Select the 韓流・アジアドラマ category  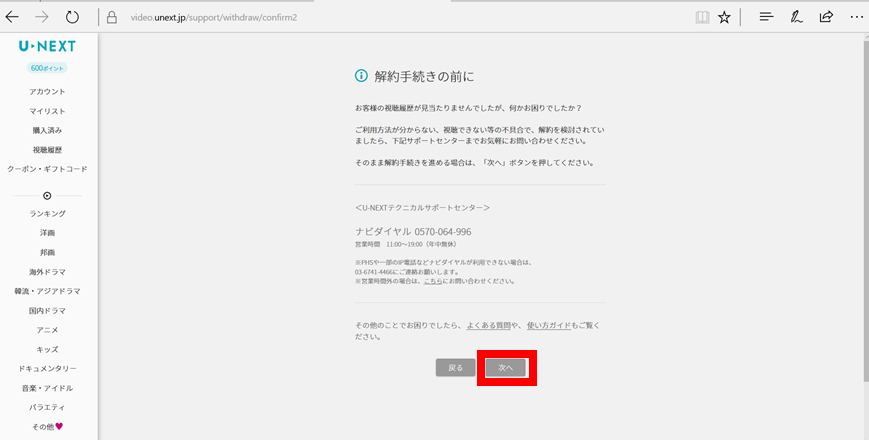[47, 291]
